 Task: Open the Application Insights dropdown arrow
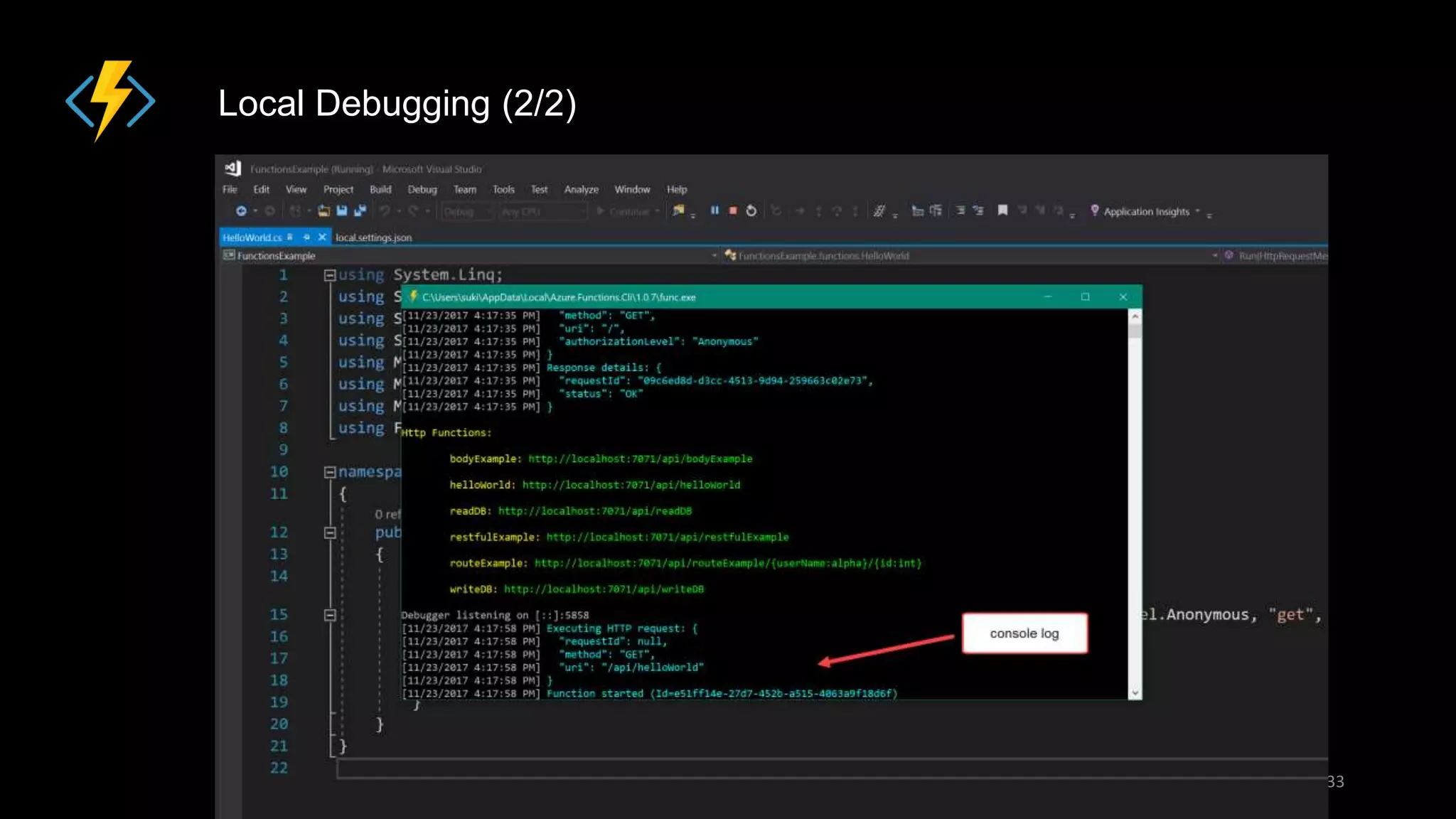click(1198, 211)
